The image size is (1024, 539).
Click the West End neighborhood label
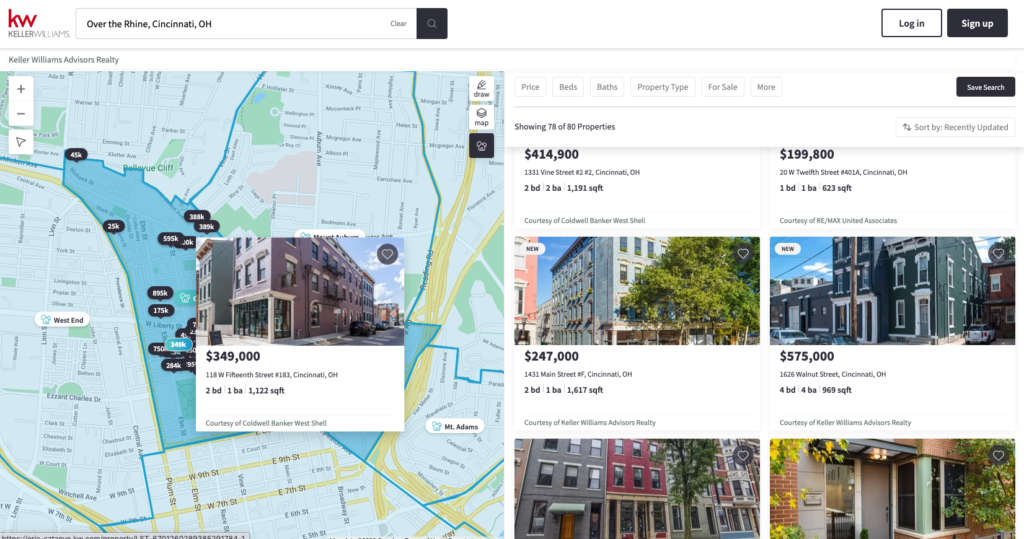61,320
